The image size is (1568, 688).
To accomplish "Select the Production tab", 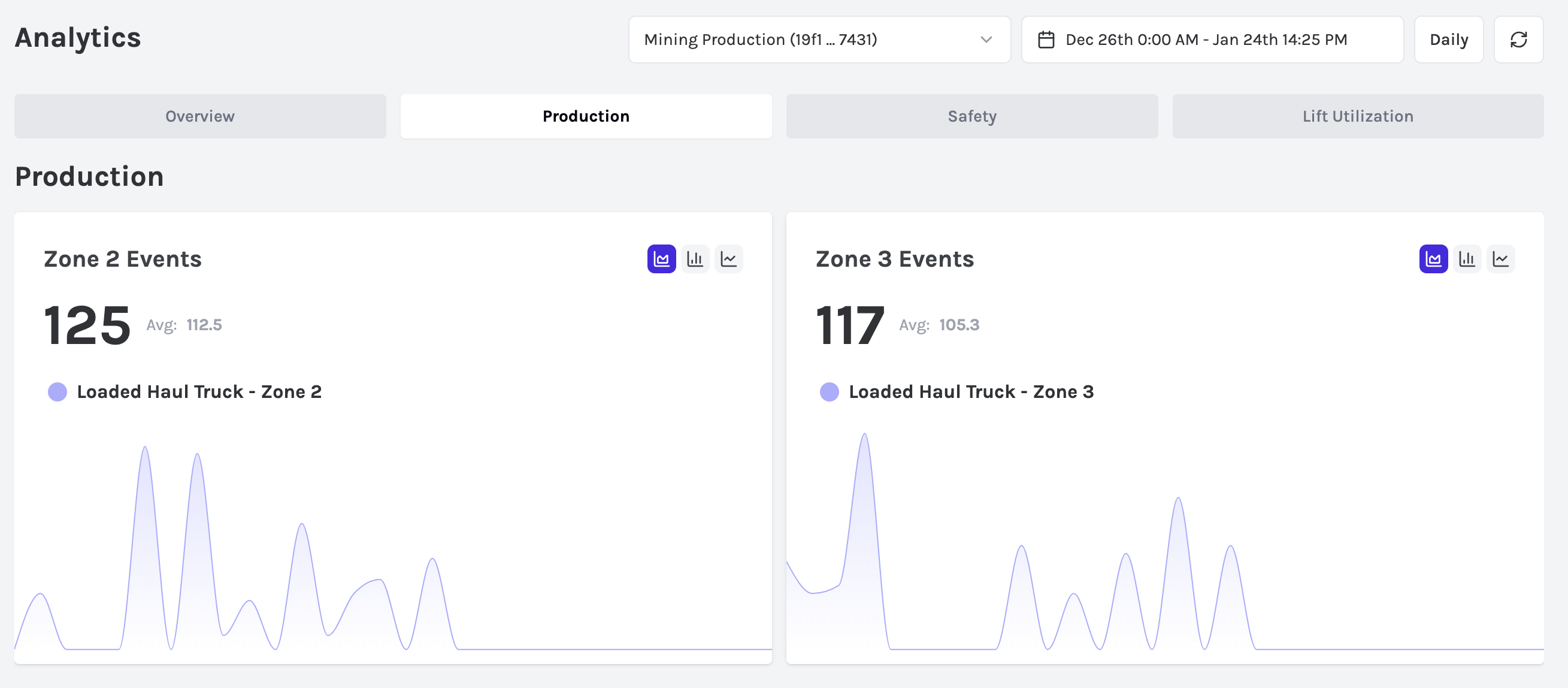I will 586,116.
